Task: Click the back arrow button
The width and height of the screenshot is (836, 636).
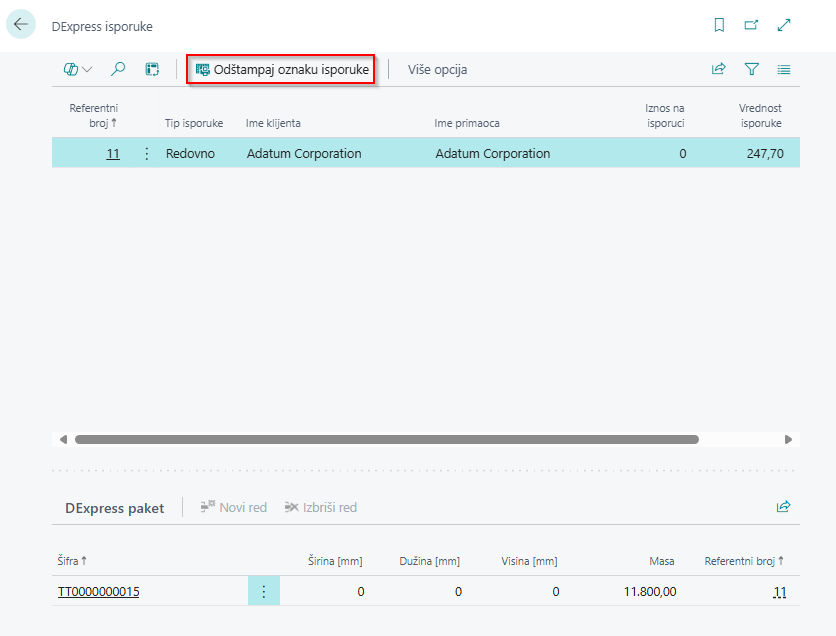Action: pos(21,25)
